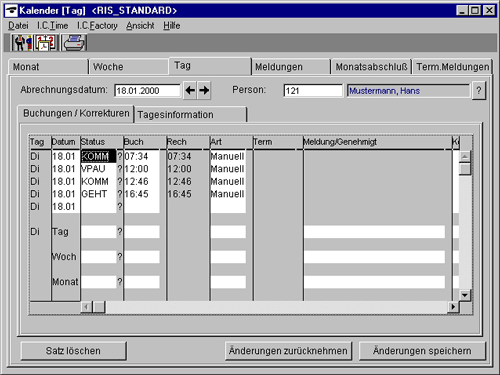
Task: Click Buch time cell 12:00
Action: point(142,169)
